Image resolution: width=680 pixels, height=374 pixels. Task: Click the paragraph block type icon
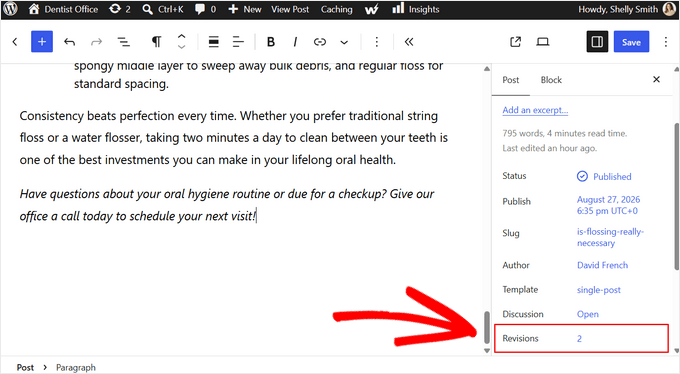[x=157, y=42]
